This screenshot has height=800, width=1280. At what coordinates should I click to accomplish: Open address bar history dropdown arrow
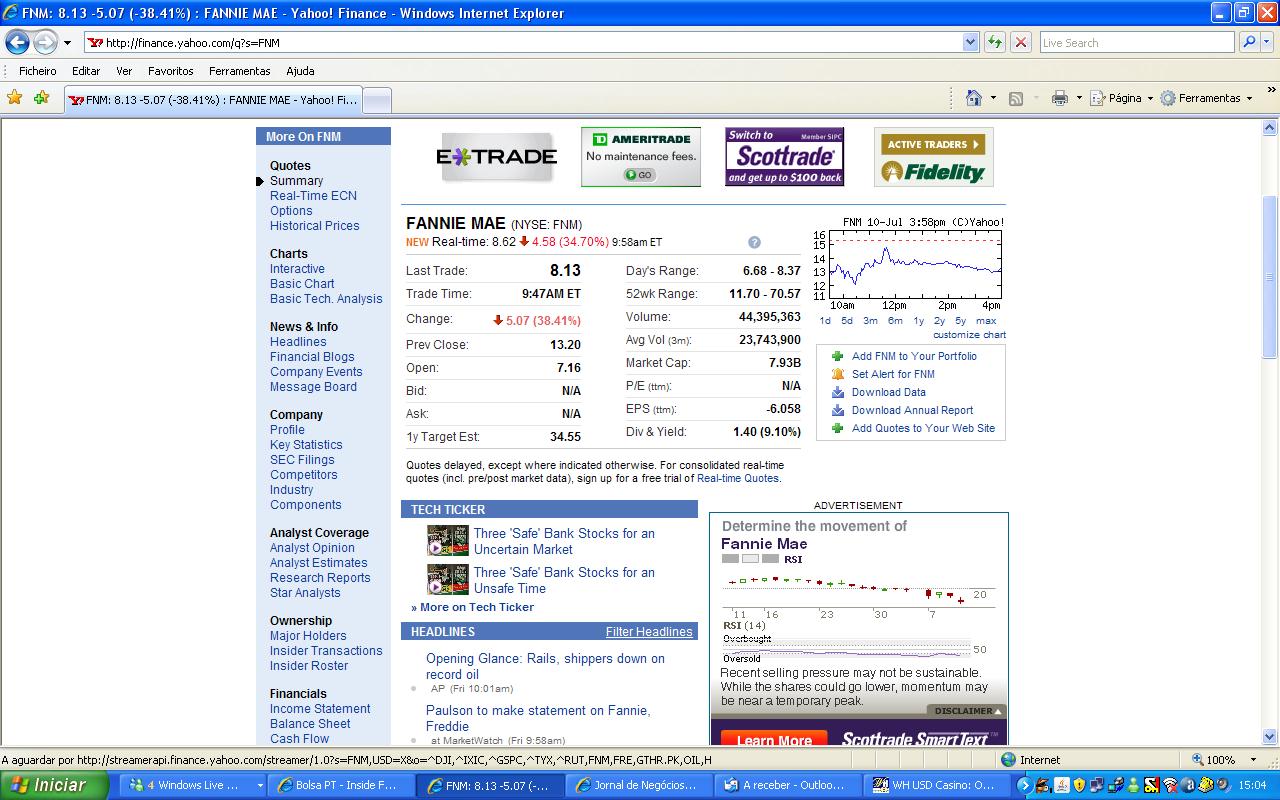click(x=970, y=42)
